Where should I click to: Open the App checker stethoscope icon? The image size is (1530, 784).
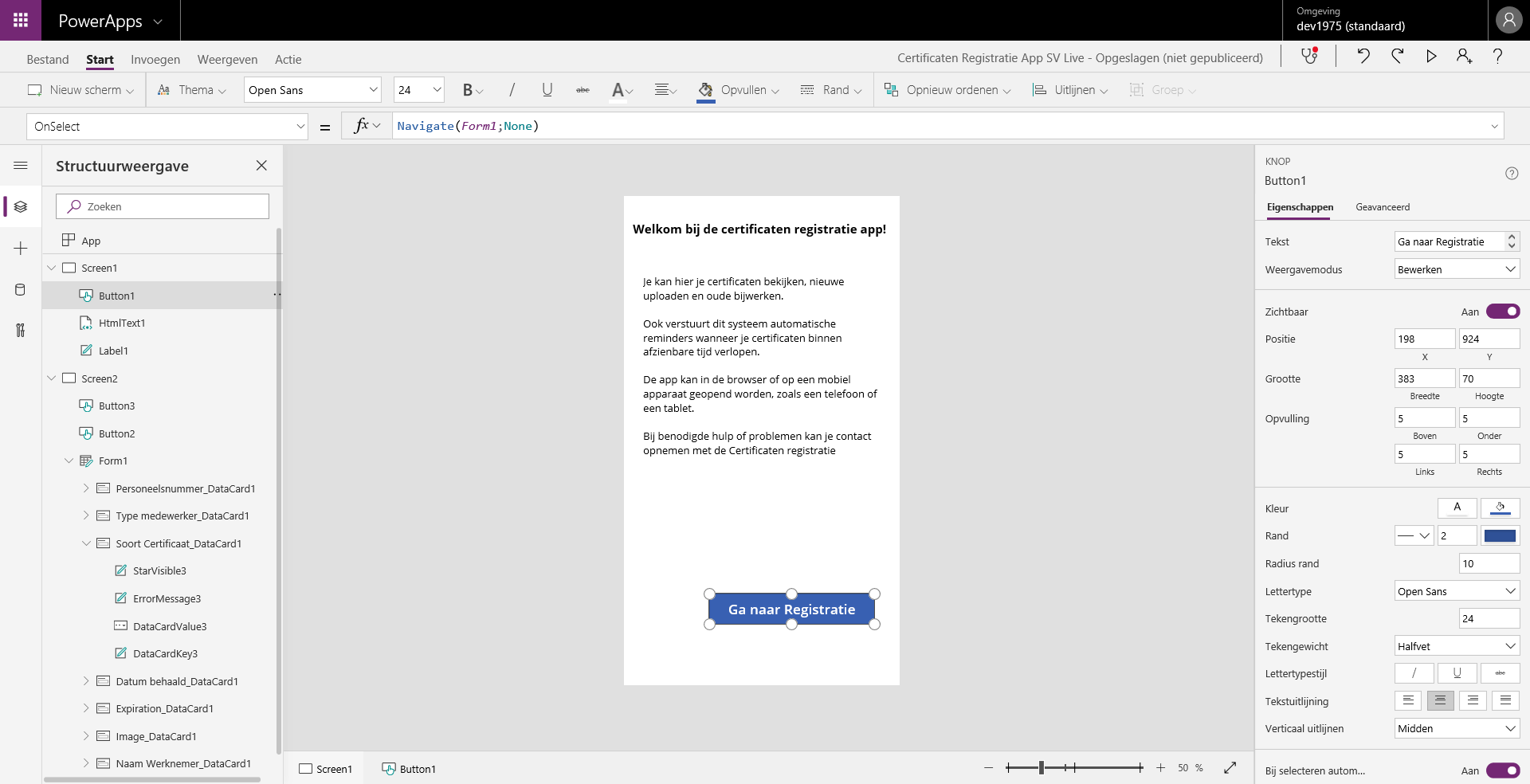tap(1309, 56)
